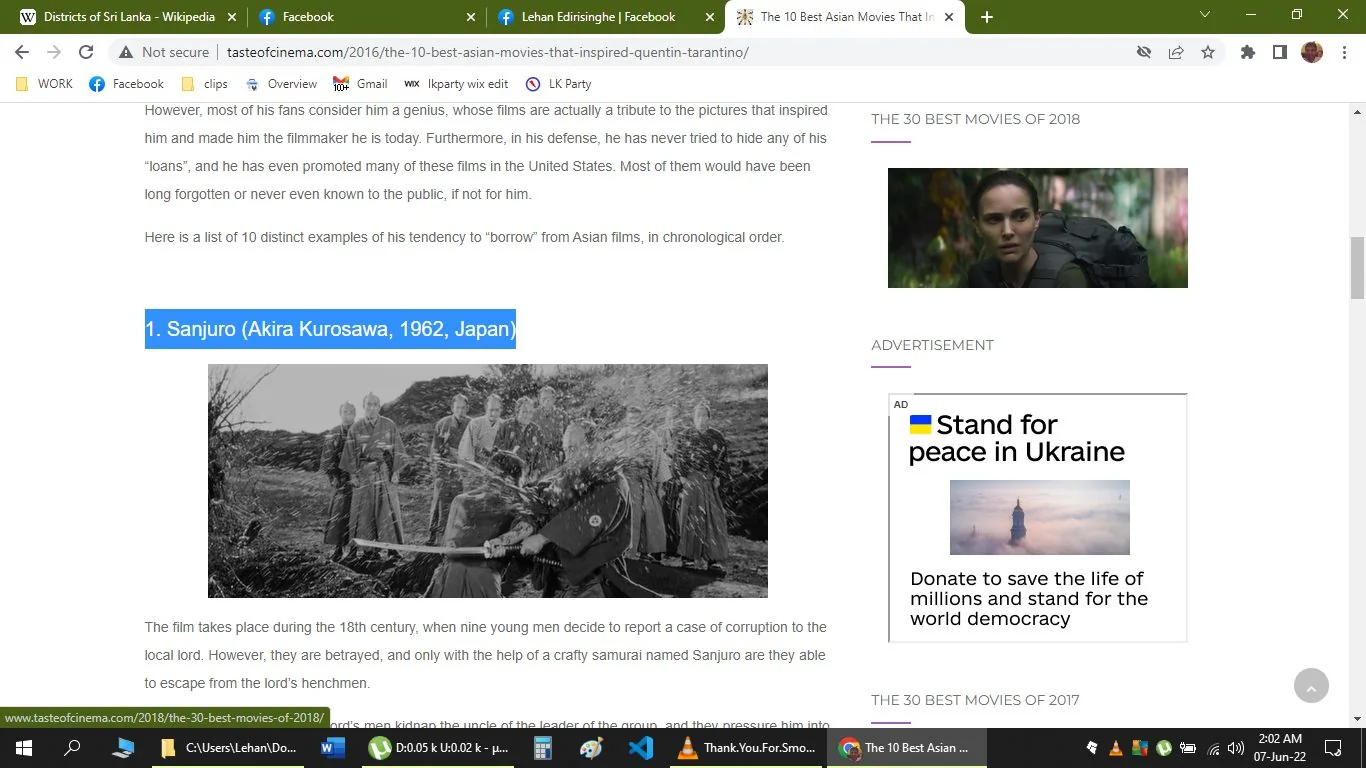Open the VLC cone icon in system tray
The image size is (1366, 768).
point(1117,748)
